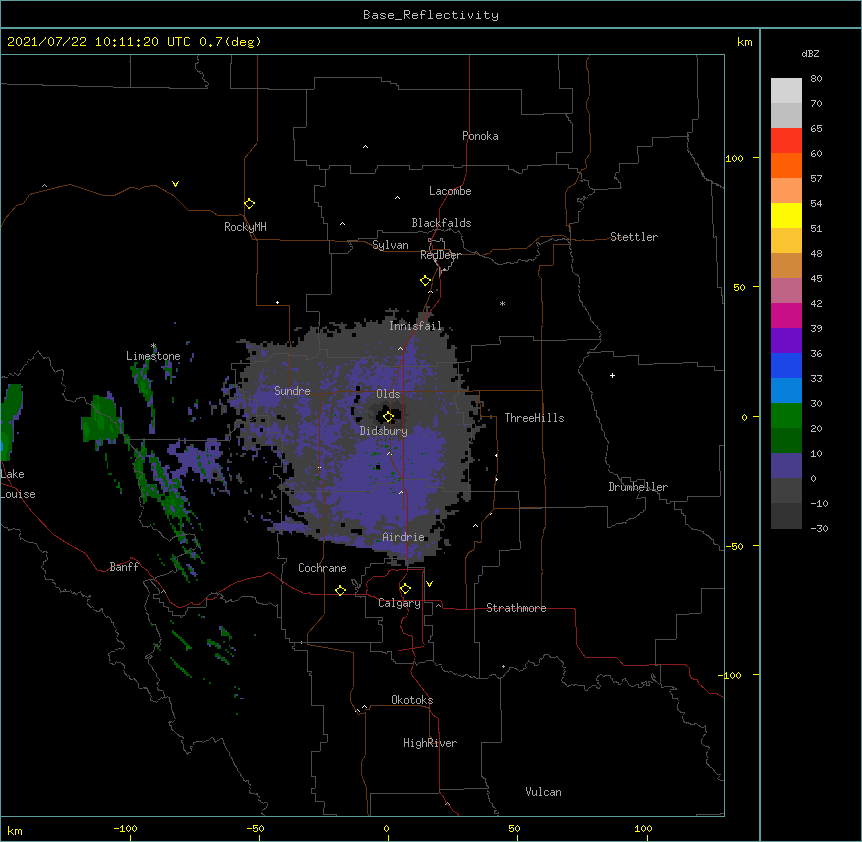Image resolution: width=862 pixels, height=842 pixels.
Task: Click the timestamp 2021/07/22 10:11:20 UTC
Action: [99, 42]
